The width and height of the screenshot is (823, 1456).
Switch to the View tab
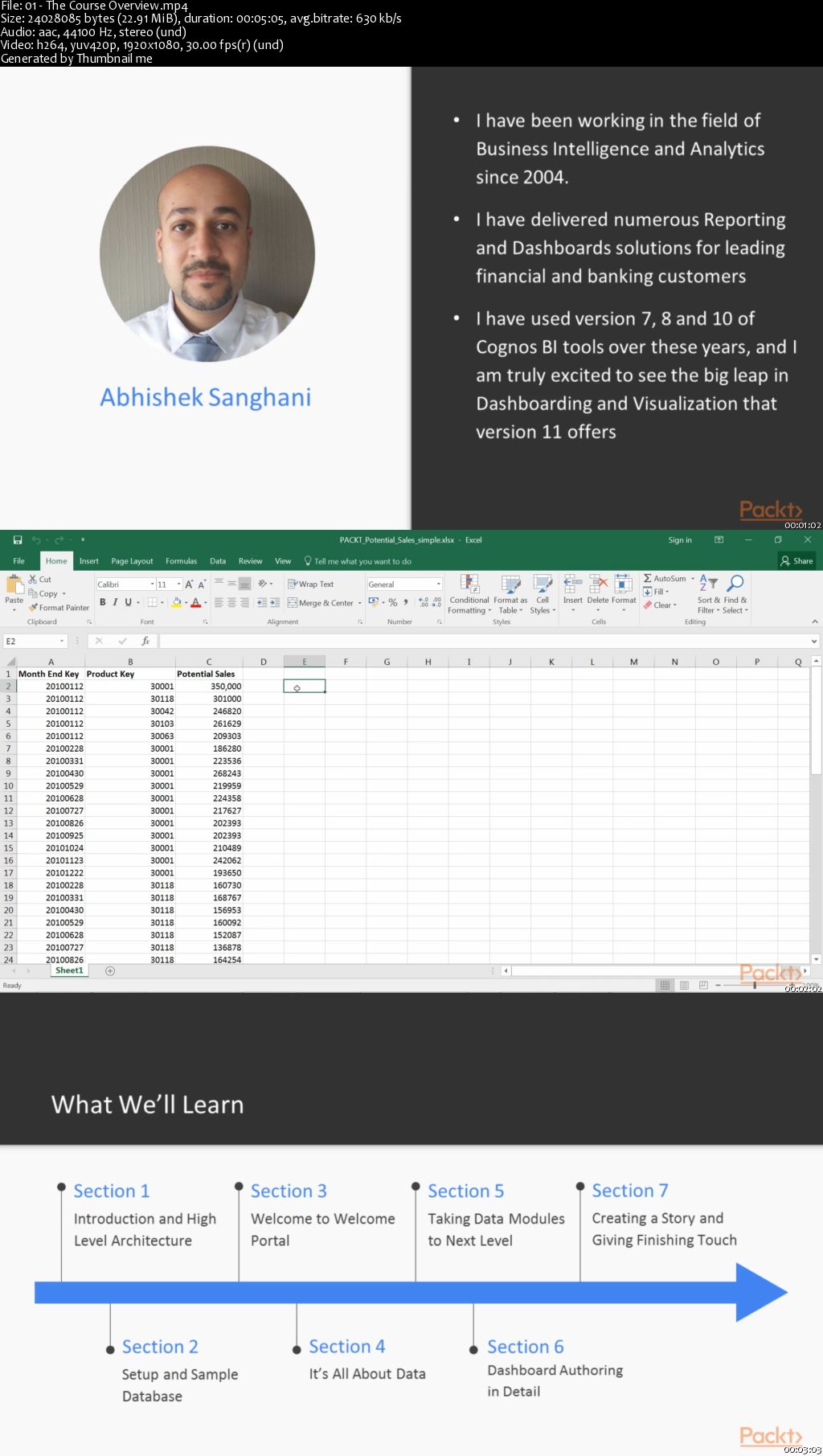pos(283,561)
